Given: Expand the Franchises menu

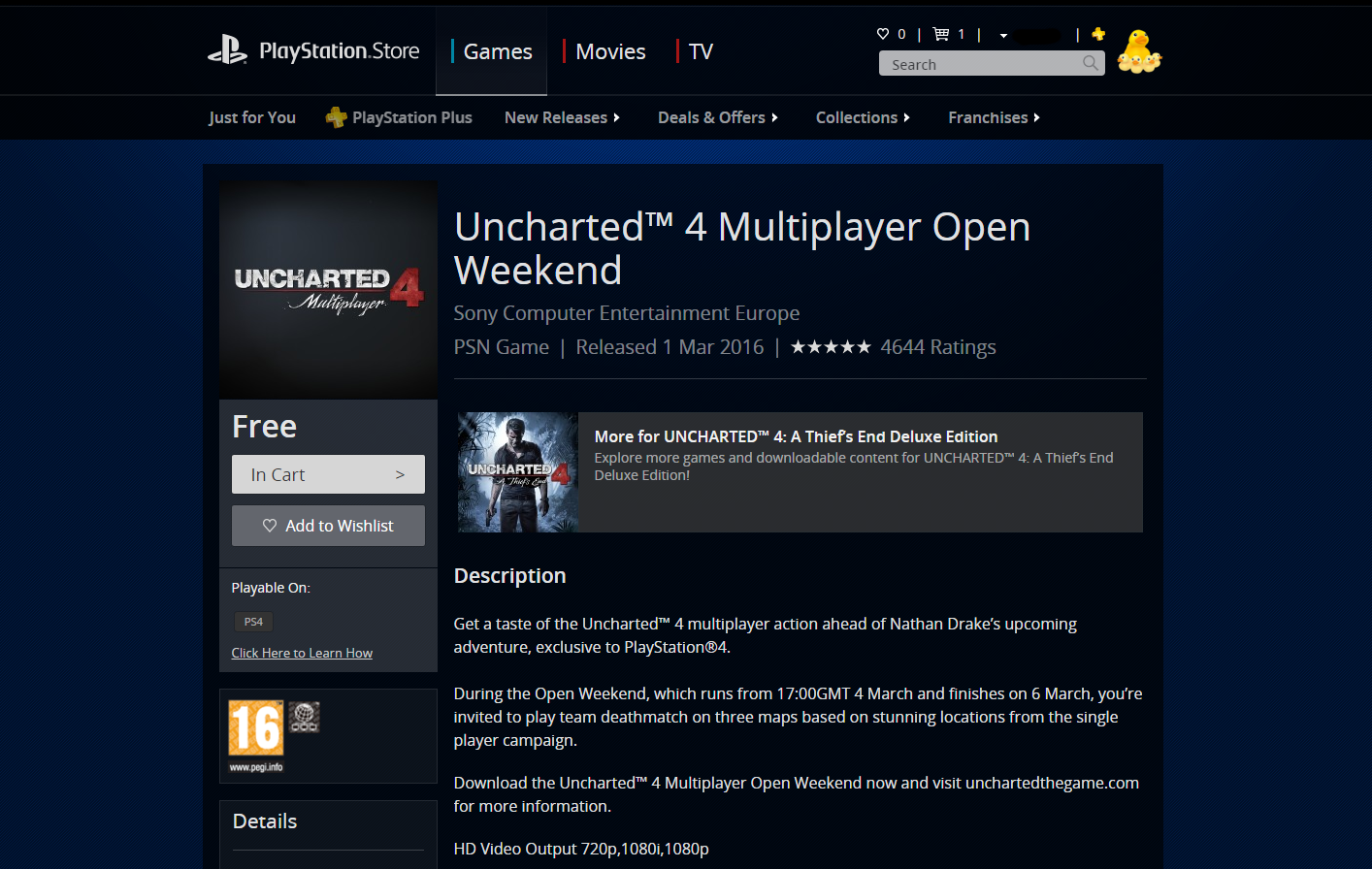Looking at the screenshot, I should (994, 117).
